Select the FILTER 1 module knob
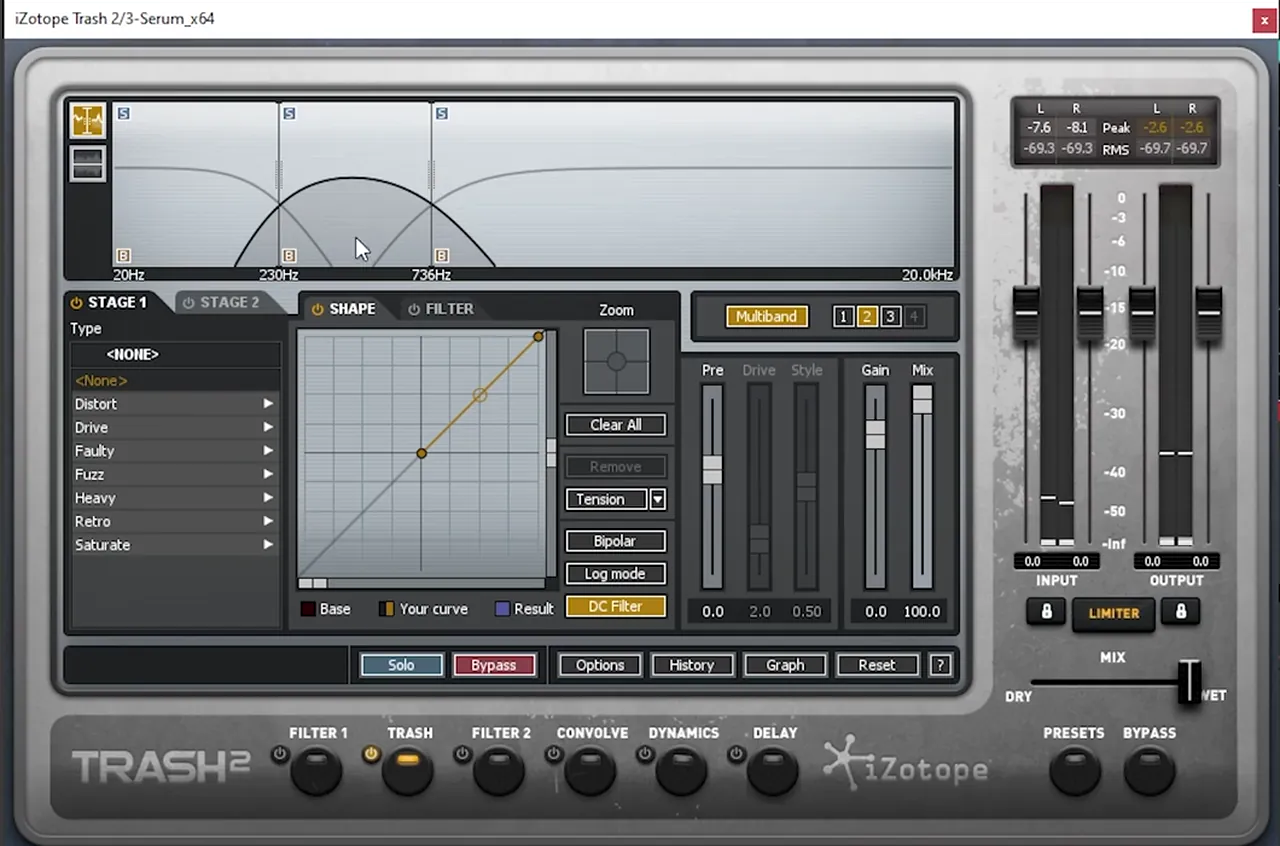The height and width of the screenshot is (846, 1280). (316, 771)
